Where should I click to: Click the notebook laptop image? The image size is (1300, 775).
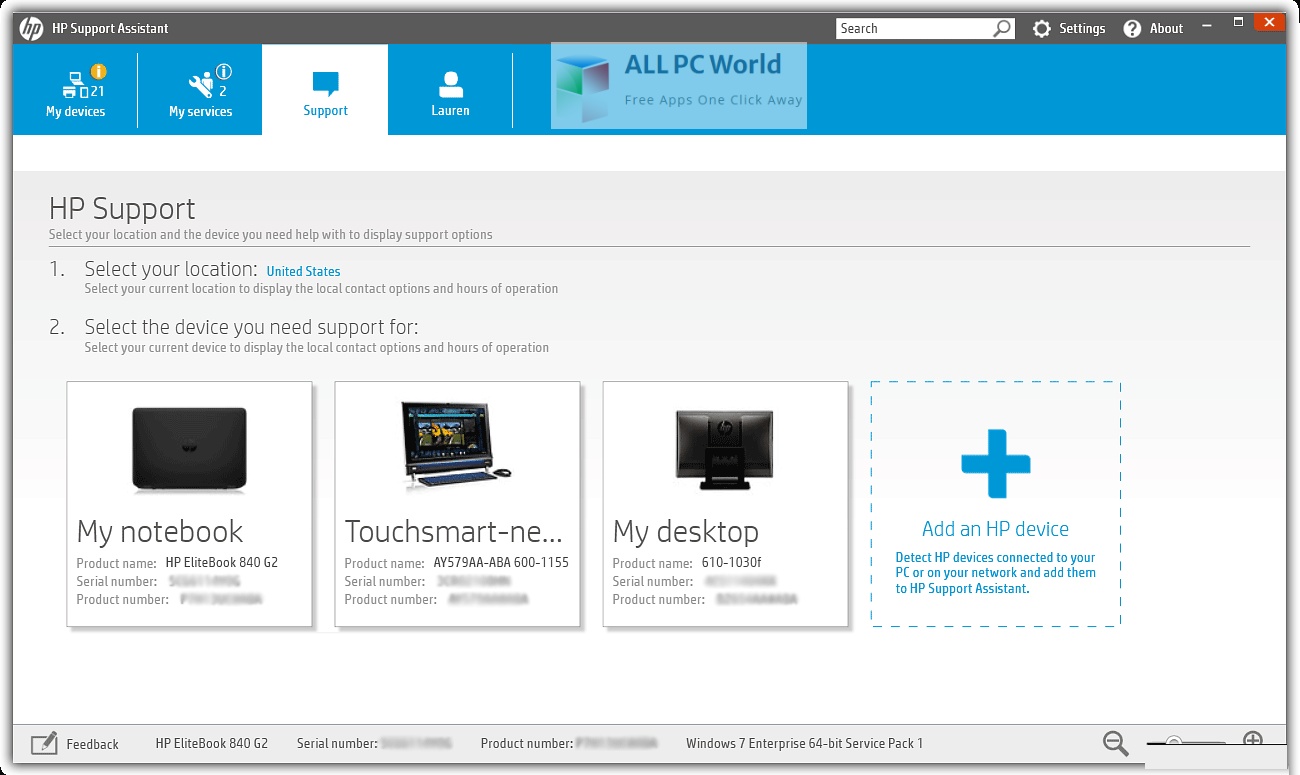(x=189, y=448)
